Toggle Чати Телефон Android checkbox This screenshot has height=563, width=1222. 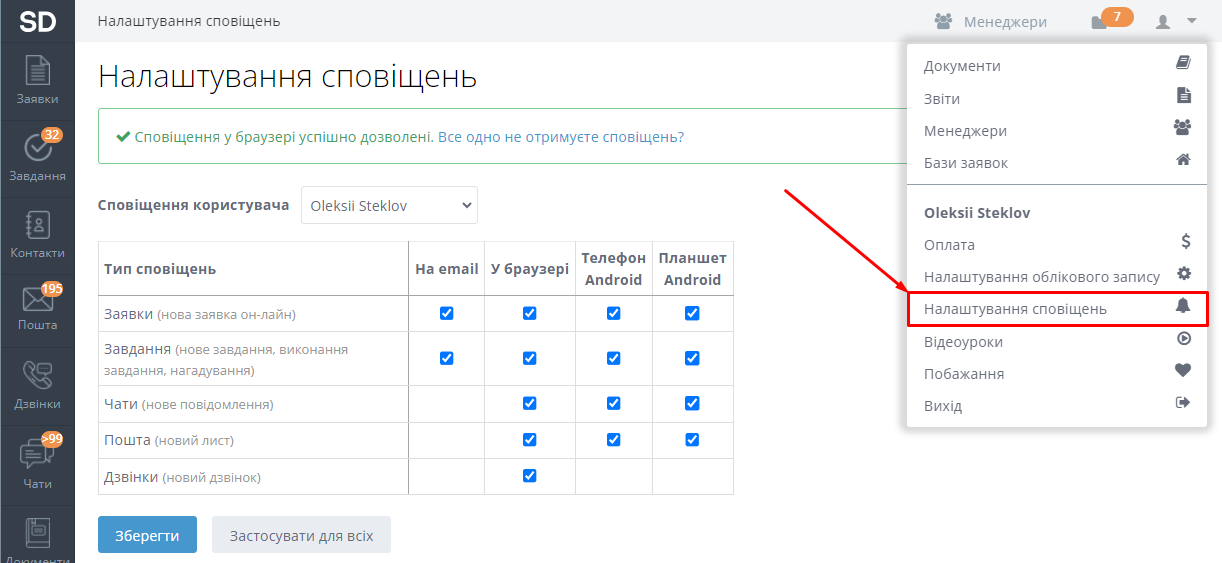coord(614,403)
